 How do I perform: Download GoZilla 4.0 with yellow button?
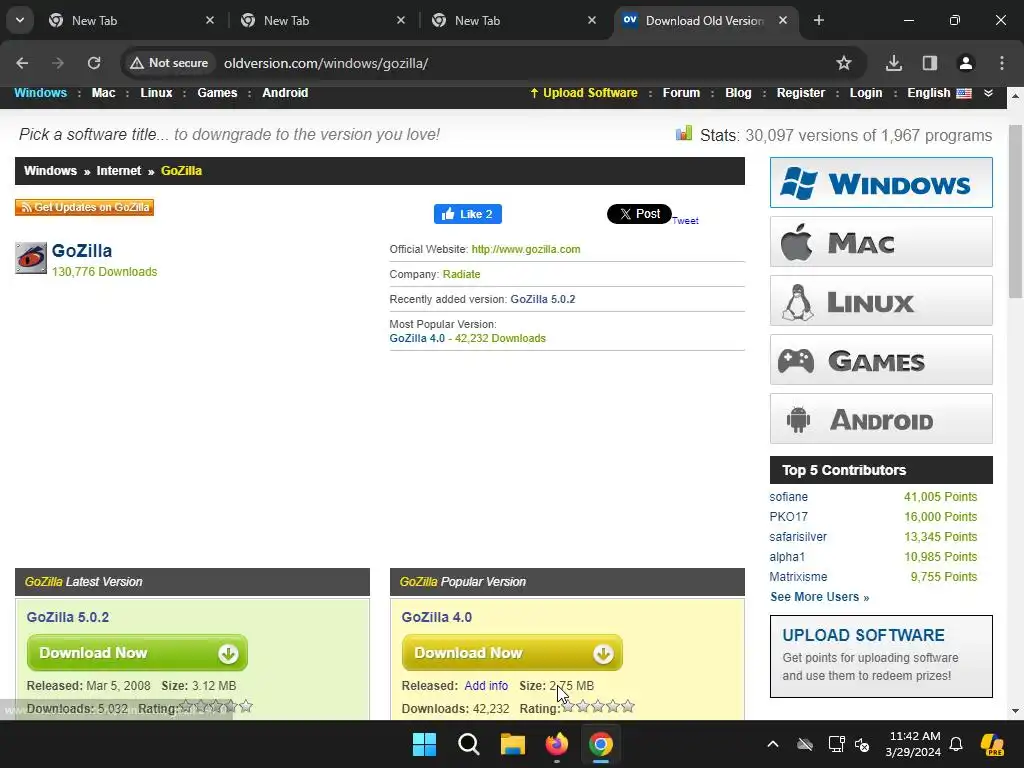tap(512, 653)
